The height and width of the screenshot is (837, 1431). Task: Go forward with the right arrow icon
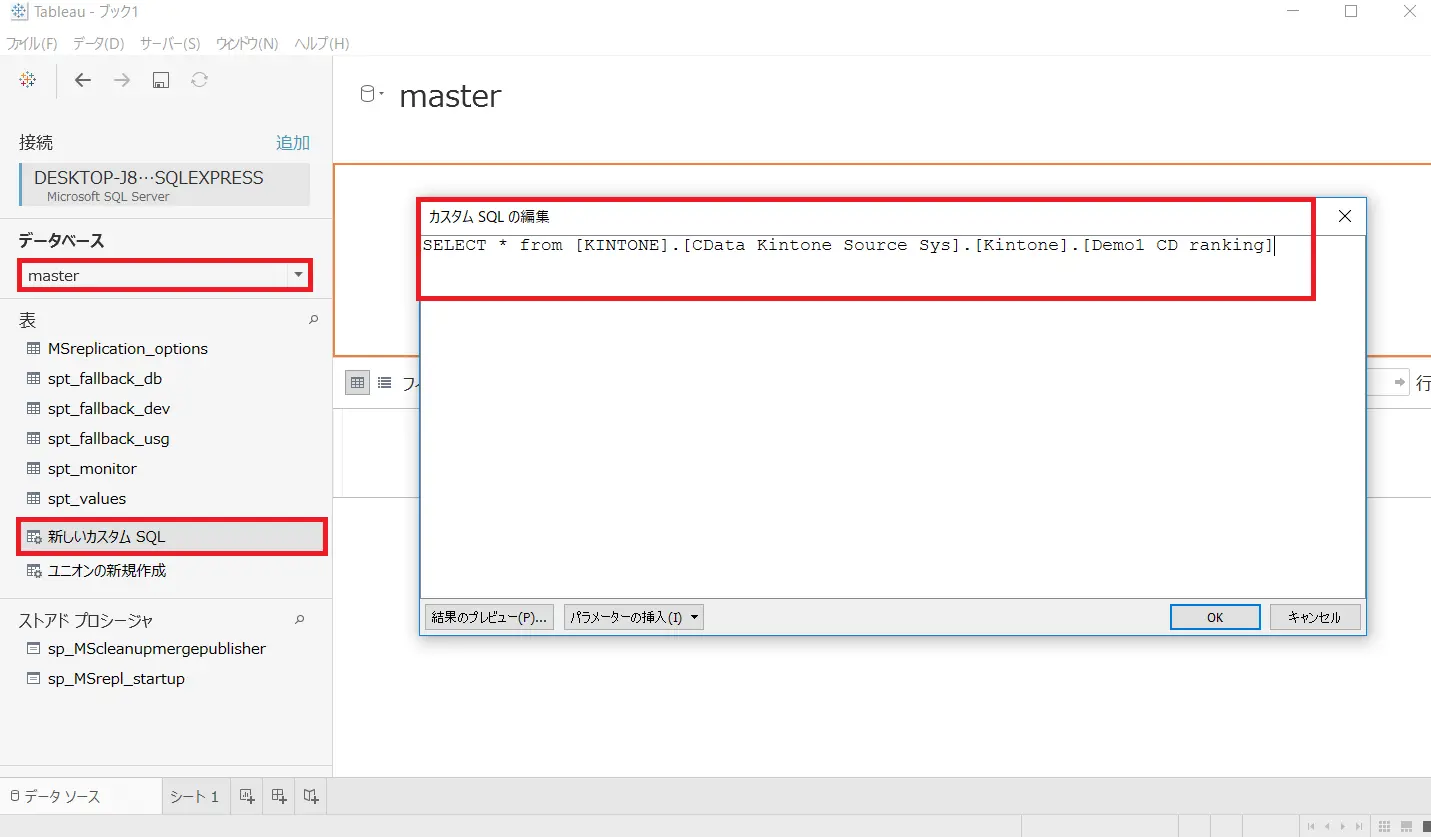click(x=122, y=80)
